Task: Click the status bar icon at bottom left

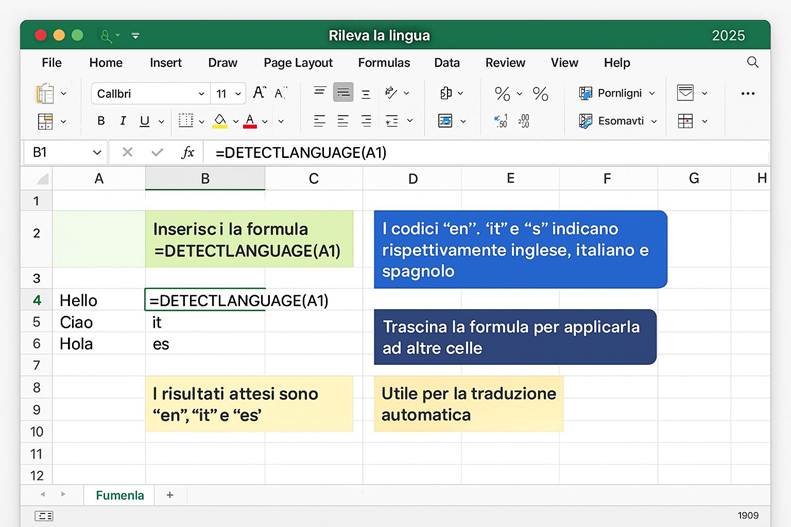Action: [x=44, y=515]
